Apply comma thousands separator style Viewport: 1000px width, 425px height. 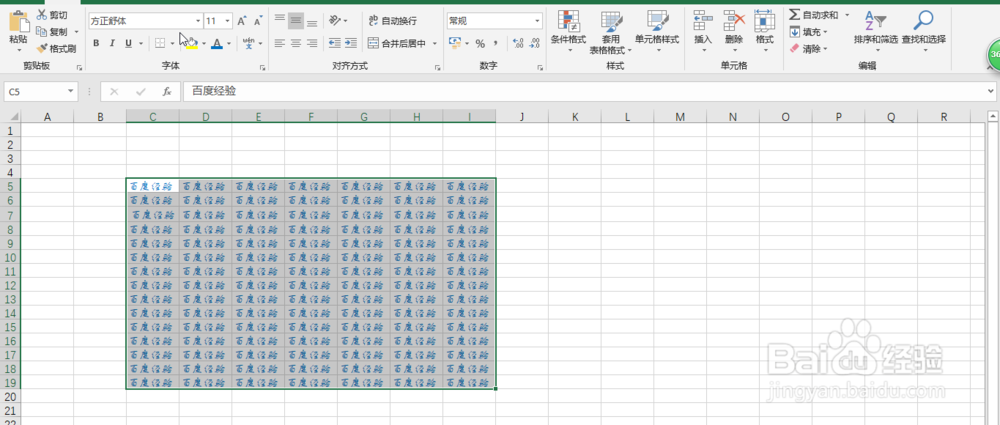point(496,43)
